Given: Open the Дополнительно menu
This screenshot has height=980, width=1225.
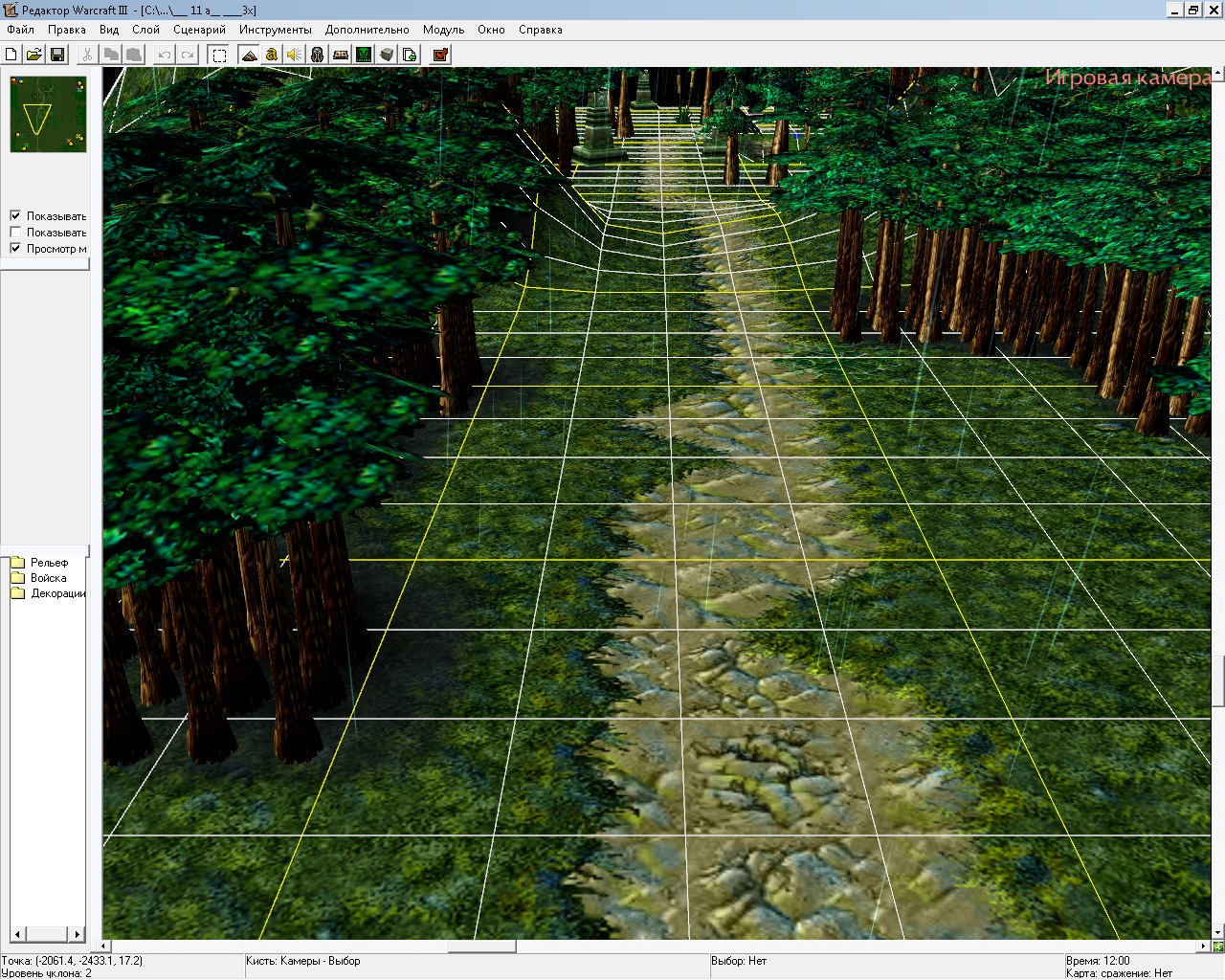Looking at the screenshot, I should point(367,30).
